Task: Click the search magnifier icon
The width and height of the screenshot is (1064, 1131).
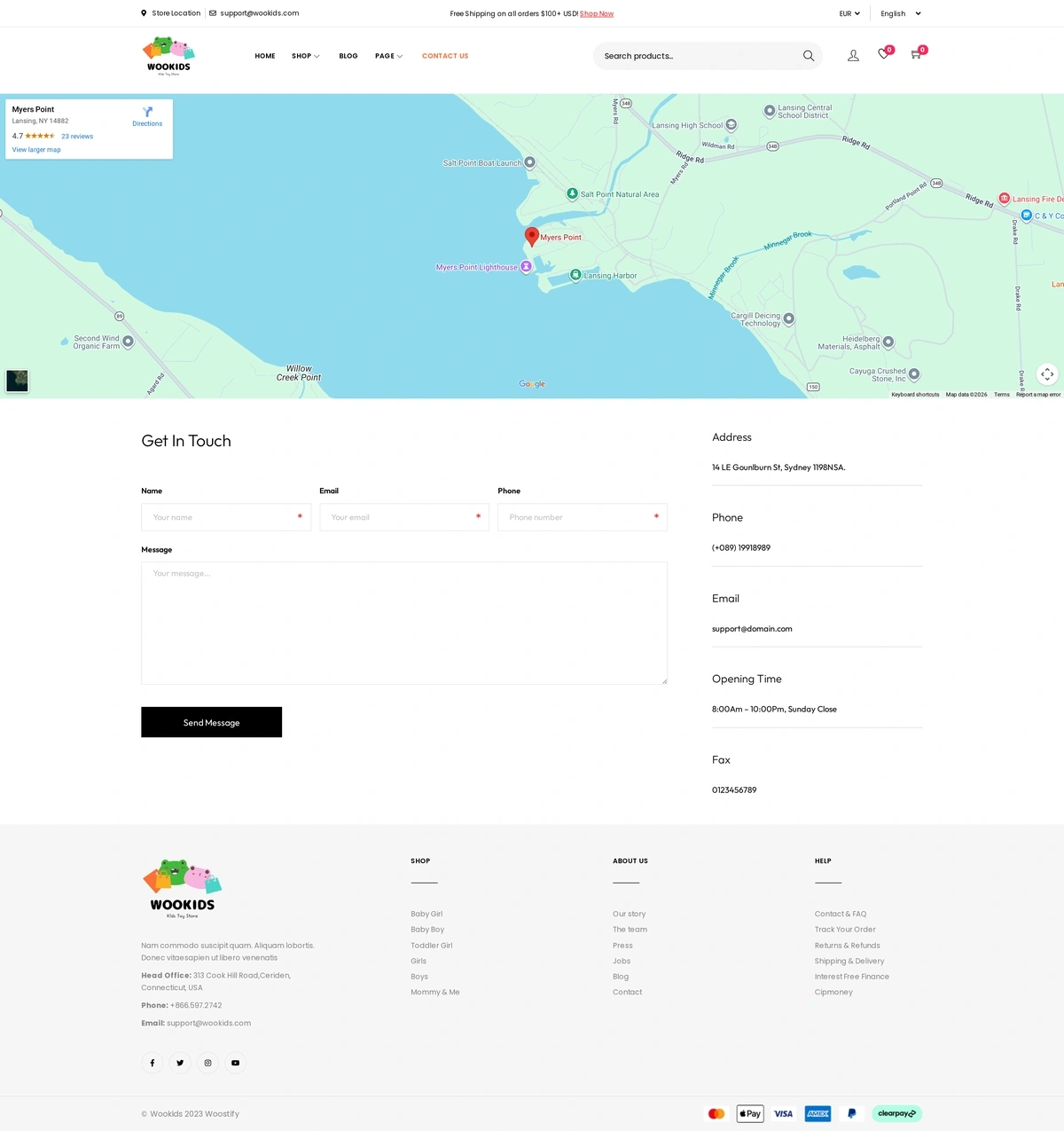Action: click(x=808, y=56)
